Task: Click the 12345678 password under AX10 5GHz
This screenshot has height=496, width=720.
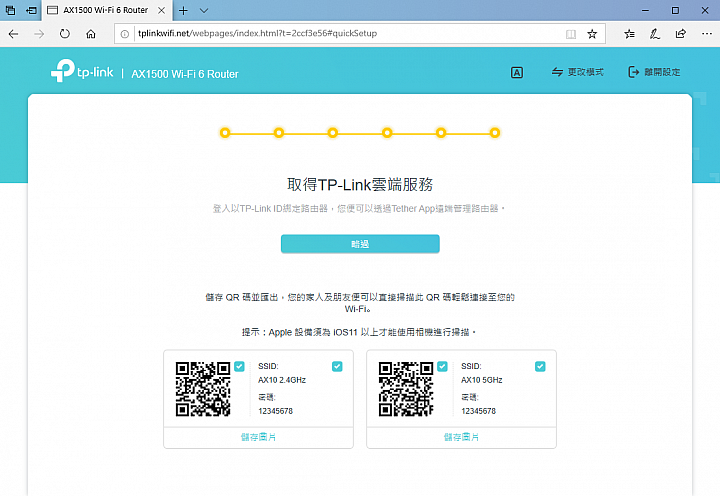Action: click(x=478, y=411)
